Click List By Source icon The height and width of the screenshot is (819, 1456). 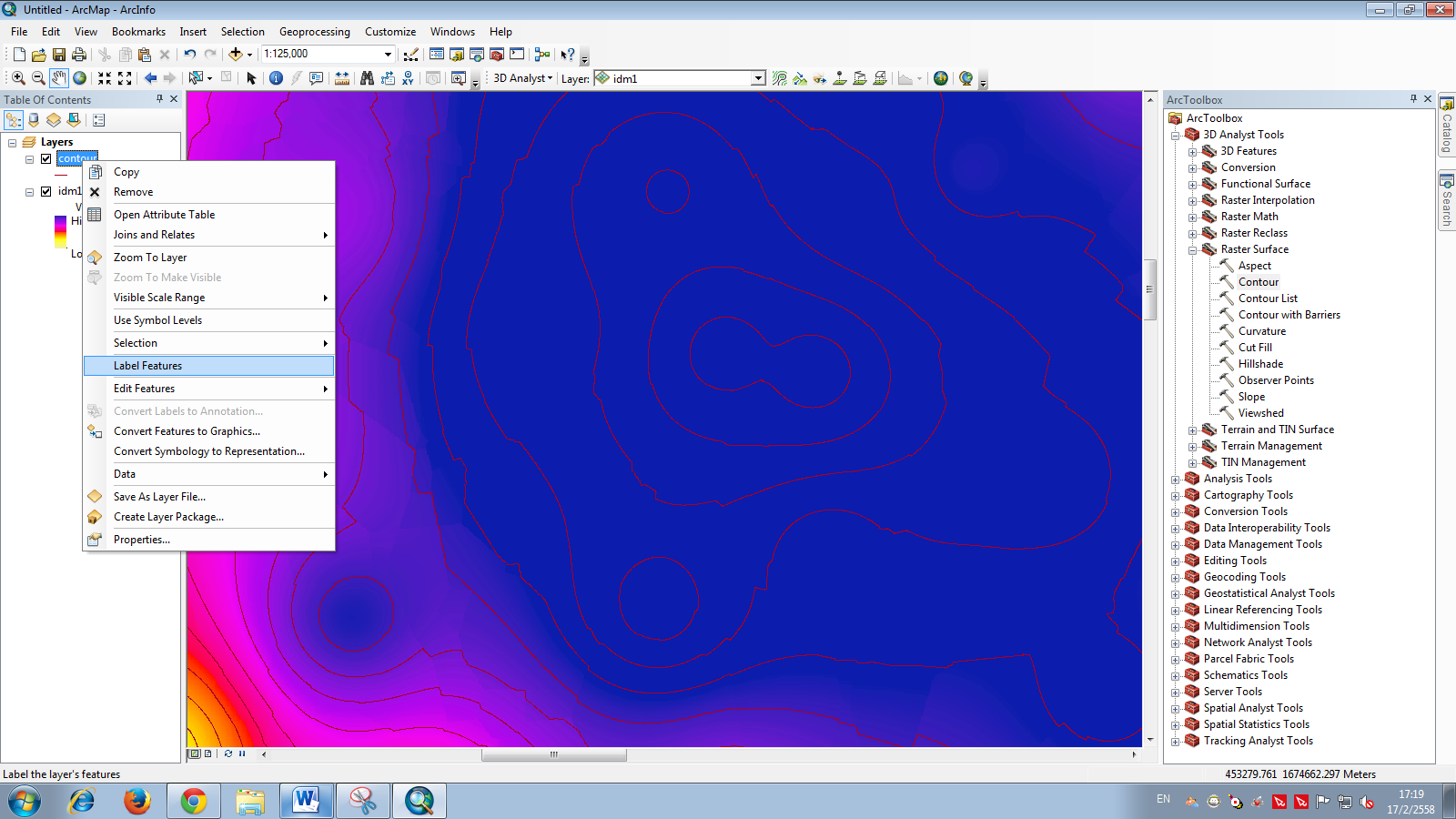34,120
